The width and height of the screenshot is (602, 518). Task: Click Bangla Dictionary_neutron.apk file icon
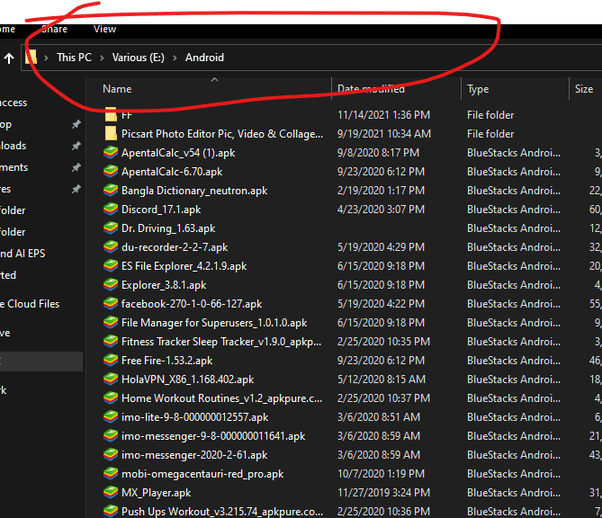click(111, 190)
